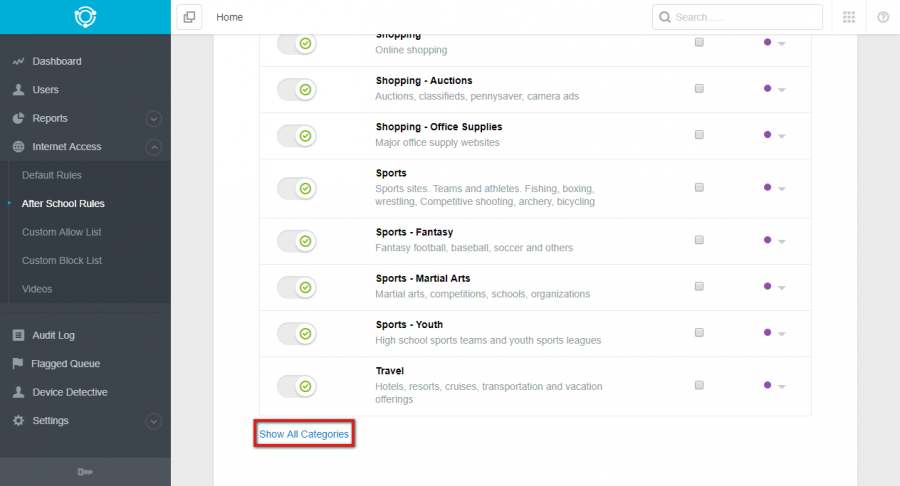Click the help question mark icon

coord(883,17)
